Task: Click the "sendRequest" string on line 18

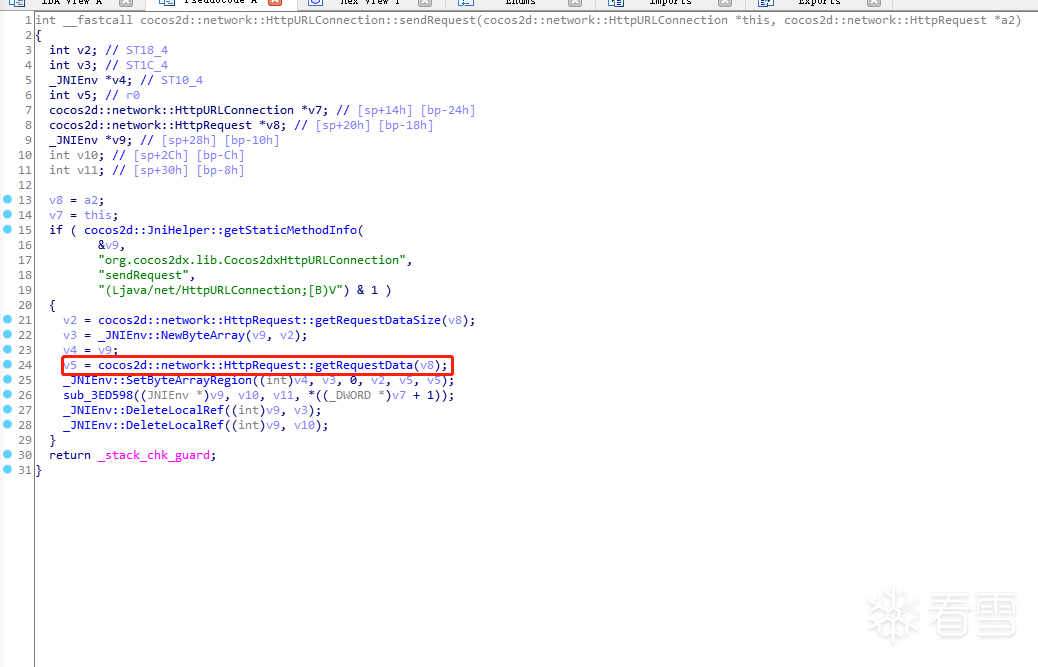Action: coord(143,275)
